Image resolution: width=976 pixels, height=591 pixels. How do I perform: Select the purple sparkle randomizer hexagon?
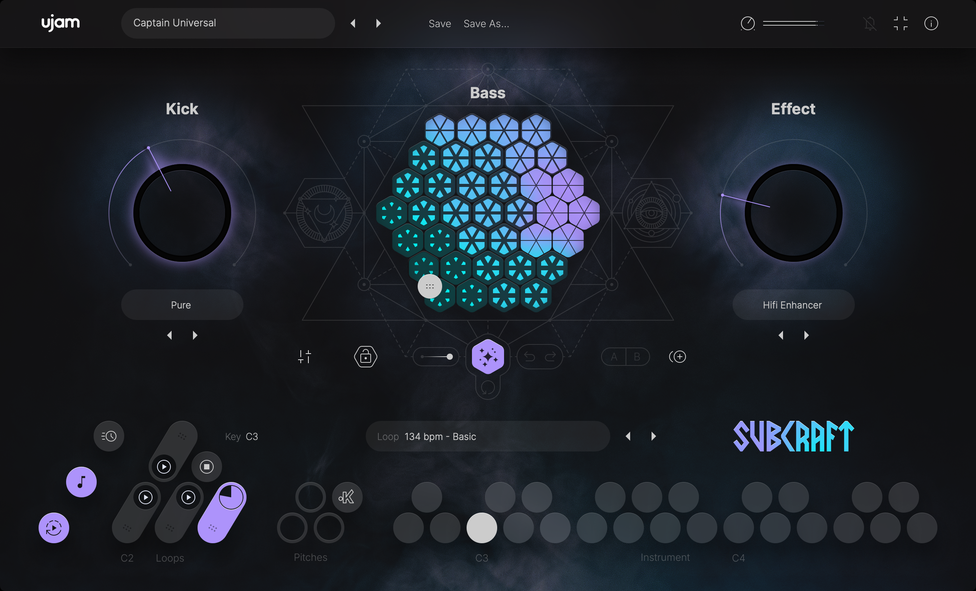point(488,356)
